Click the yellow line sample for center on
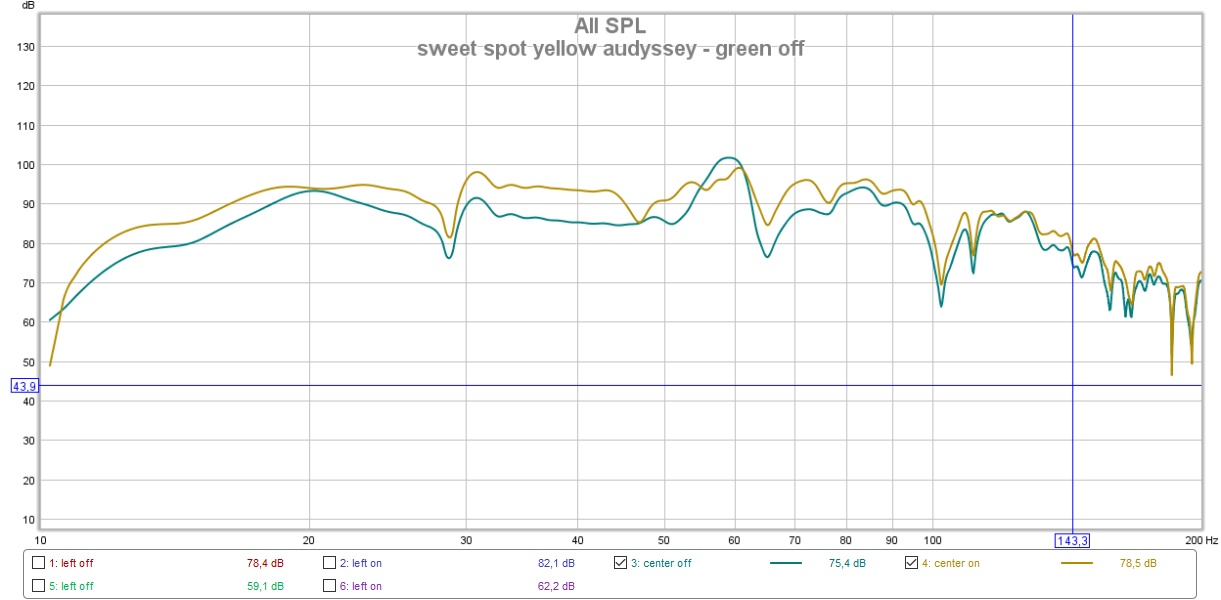1221x600 pixels. tap(1078, 563)
